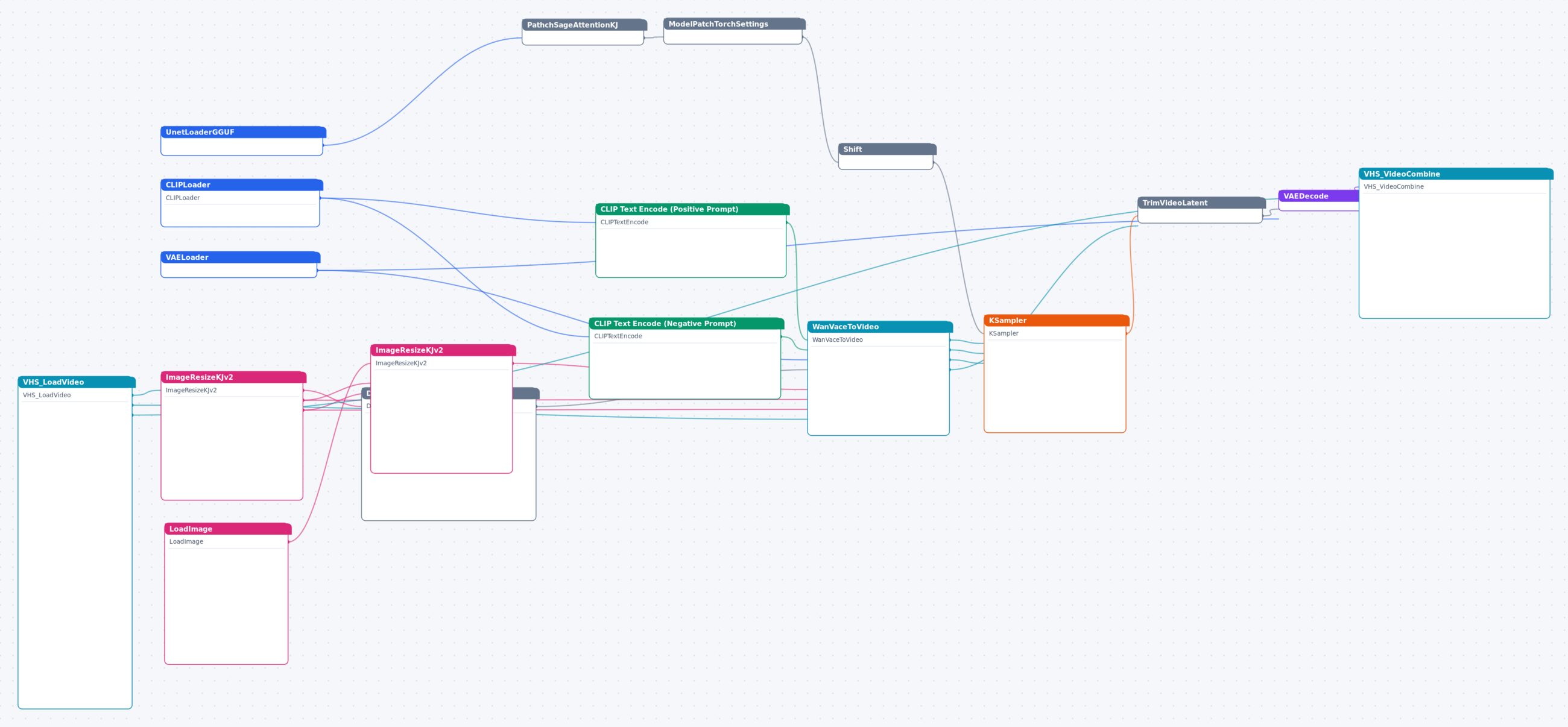Select the ModelPatchTorchSettings node header
Viewport: 1568px width, 727px height.
tap(734, 24)
